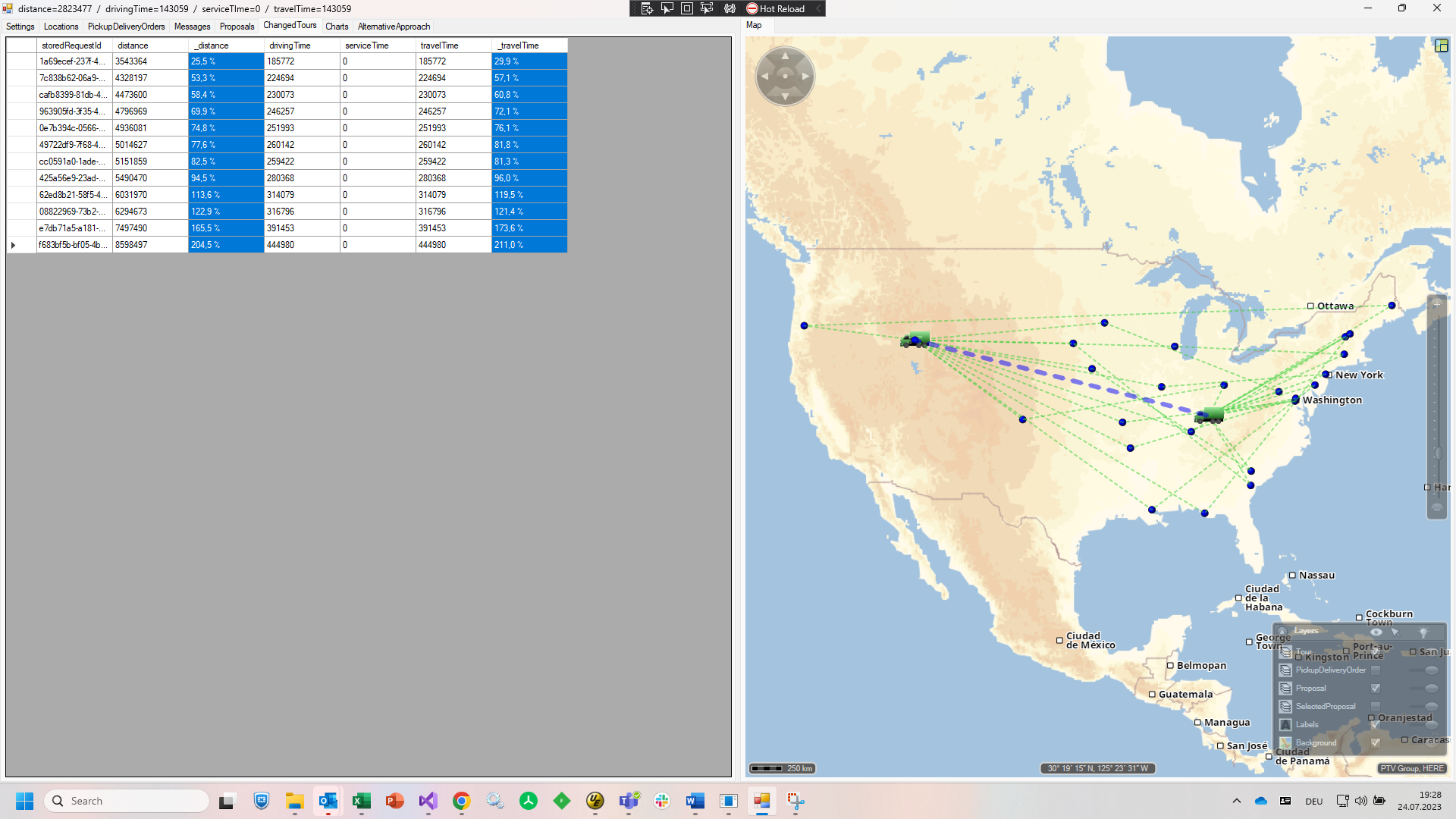Click the lightbulb icon in Layers panel
1456x819 pixels.
click(1423, 632)
